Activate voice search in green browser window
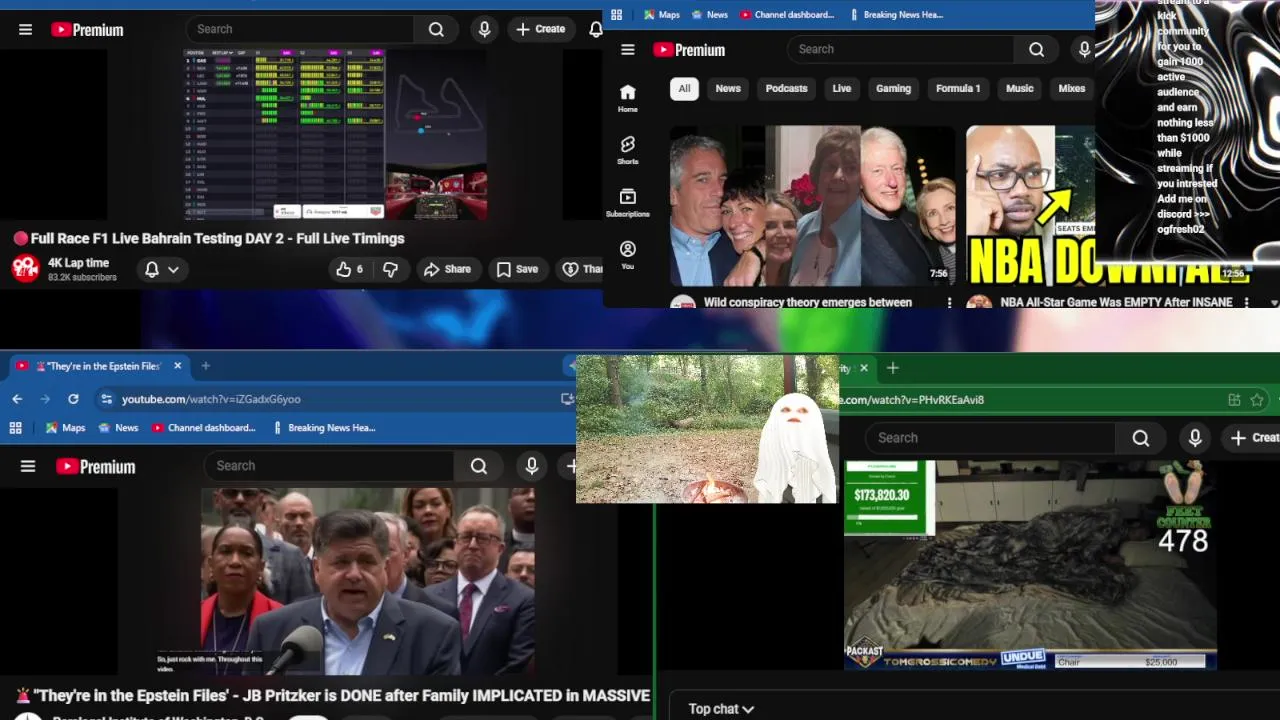 1195,438
